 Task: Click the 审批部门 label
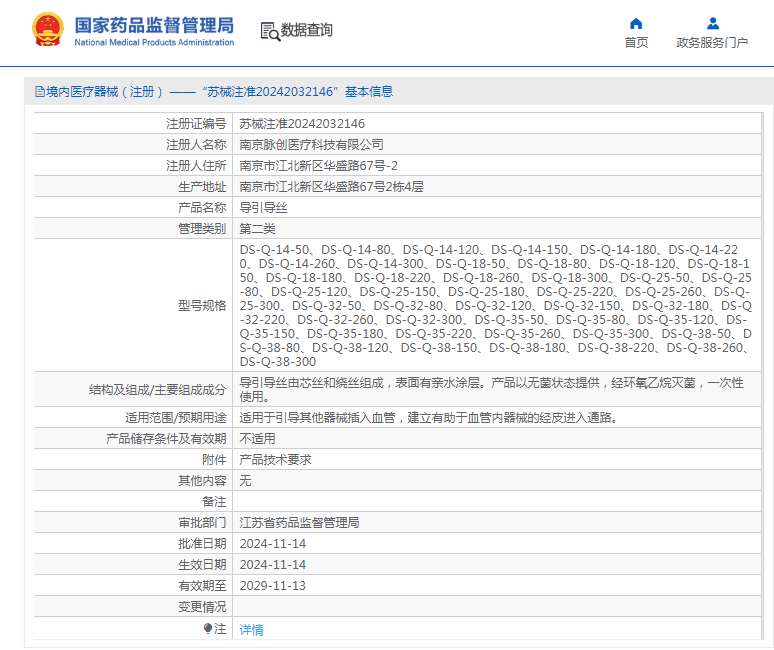pyautogui.click(x=202, y=523)
